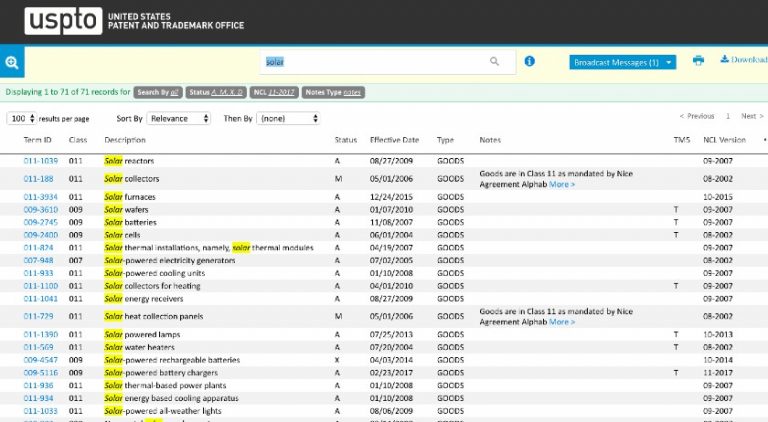This screenshot has height=422, width=768.
Task: Click the Search By filter tag
Action: coord(158,92)
